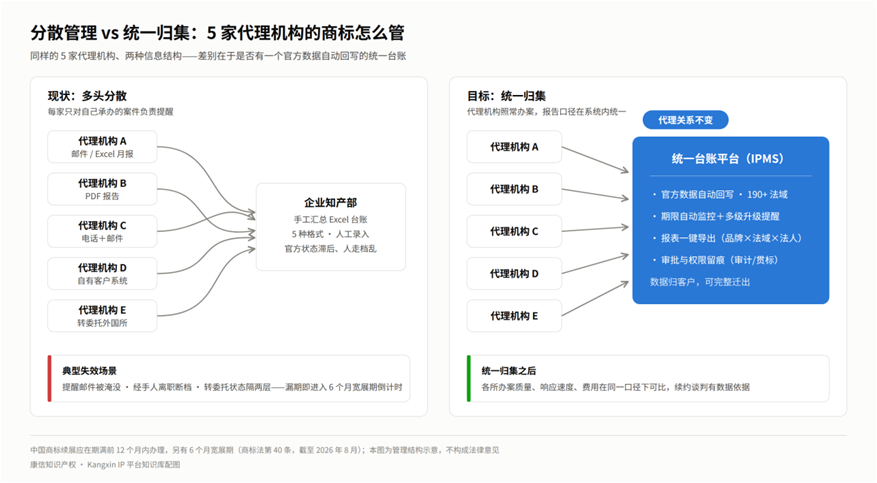Click the title 分散管理 vs 统一归集
Screen dimensions: 877x483
pos(217,33)
